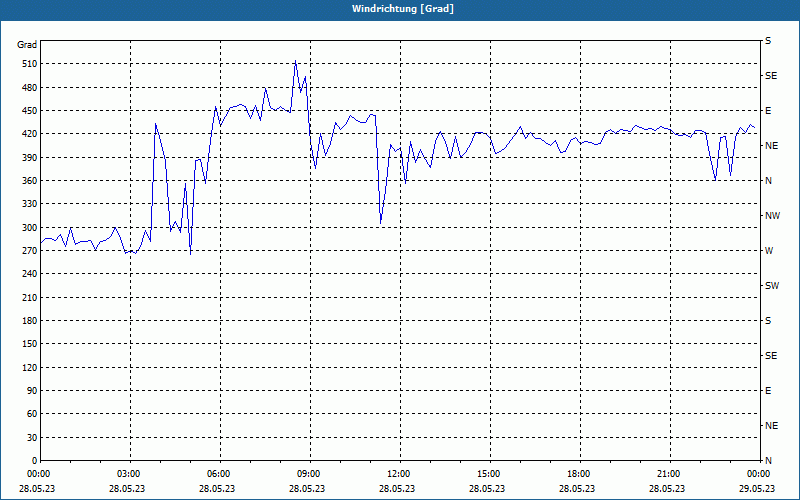Click the 28.05.23 date under 12:00
This screenshot has width=800, height=500.
point(397,488)
